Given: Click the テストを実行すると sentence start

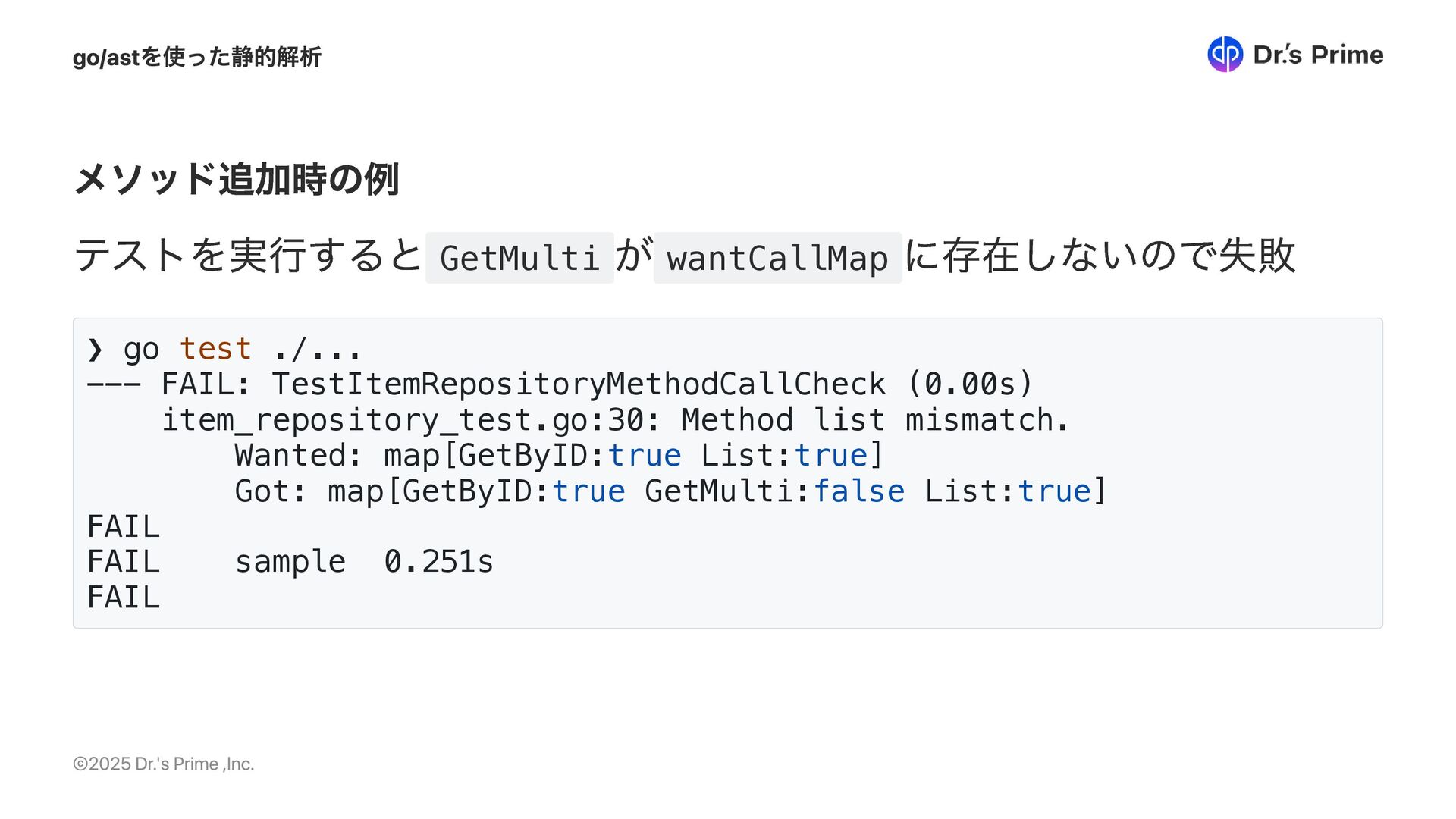Looking at the screenshot, I should point(247,255).
